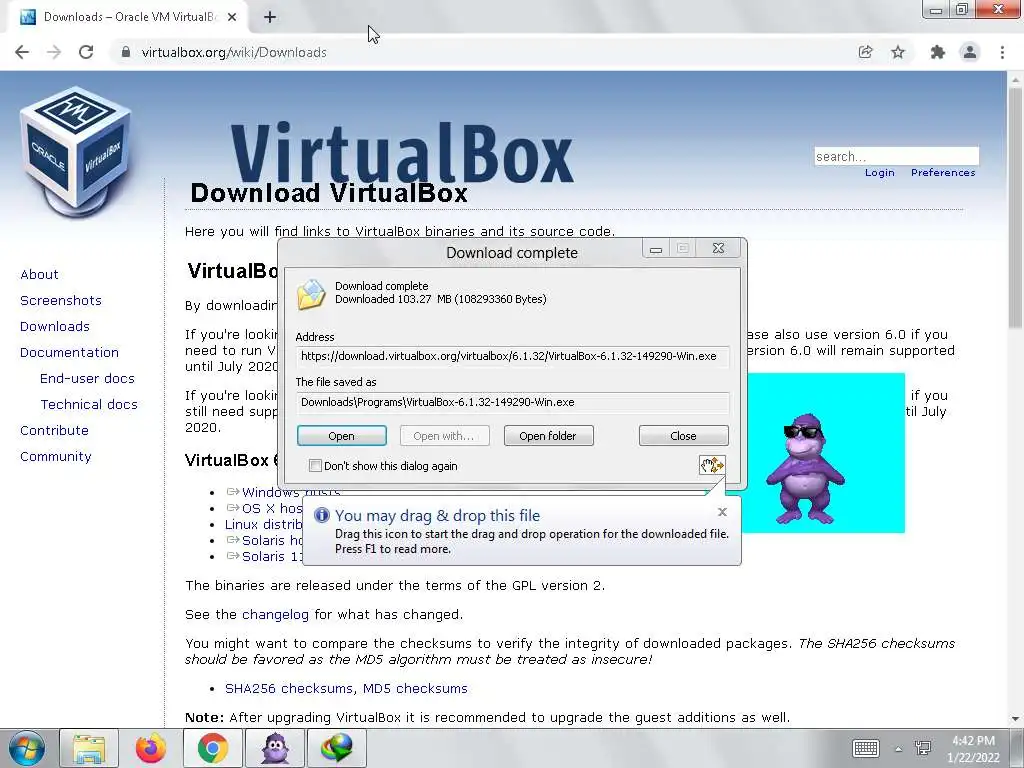The width and height of the screenshot is (1024, 768).
Task: Click the browser back arrow
Action: (x=22, y=52)
